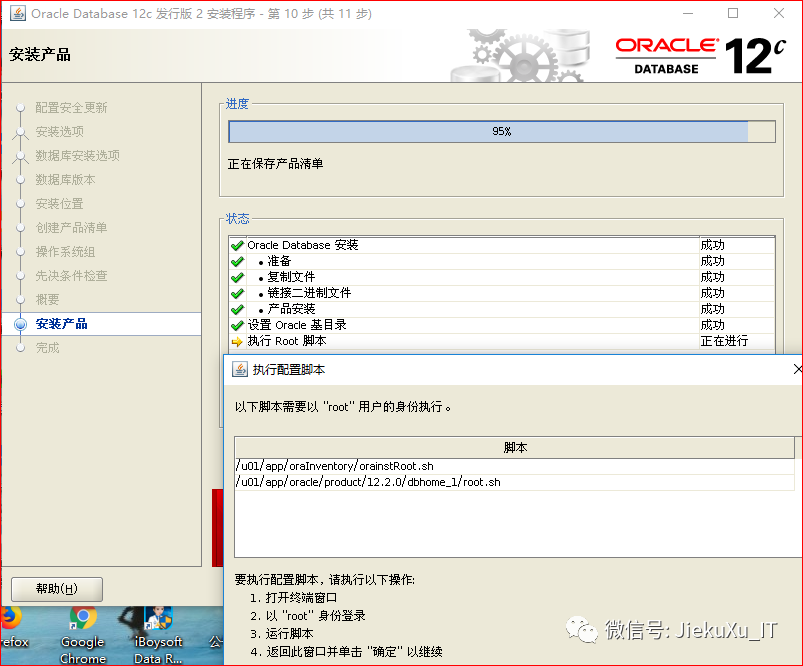
Task: Select the 概要 step
Action: pyautogui.click(x=47, y=299)
